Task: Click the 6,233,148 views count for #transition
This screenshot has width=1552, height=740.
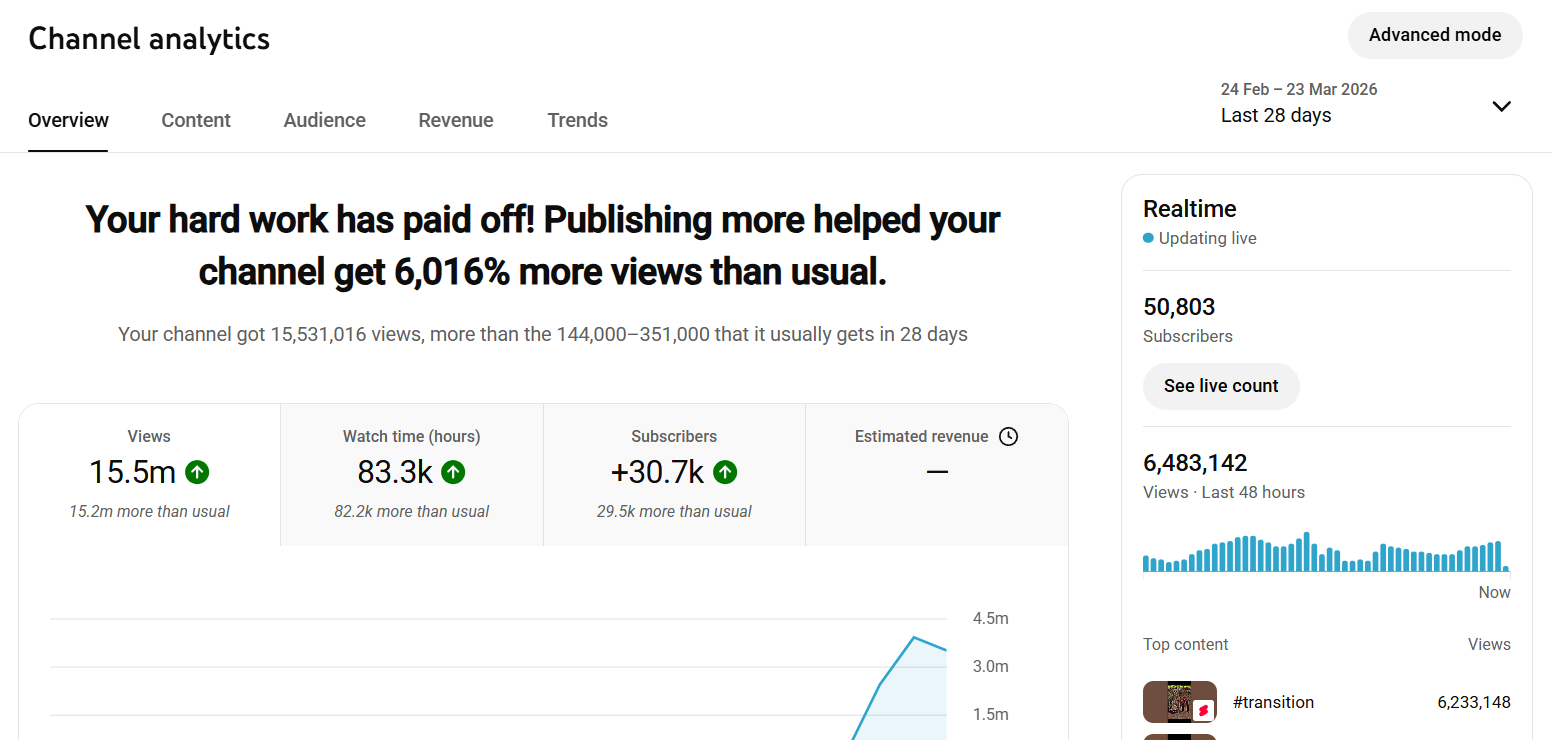Action: tap(1473, 702)
